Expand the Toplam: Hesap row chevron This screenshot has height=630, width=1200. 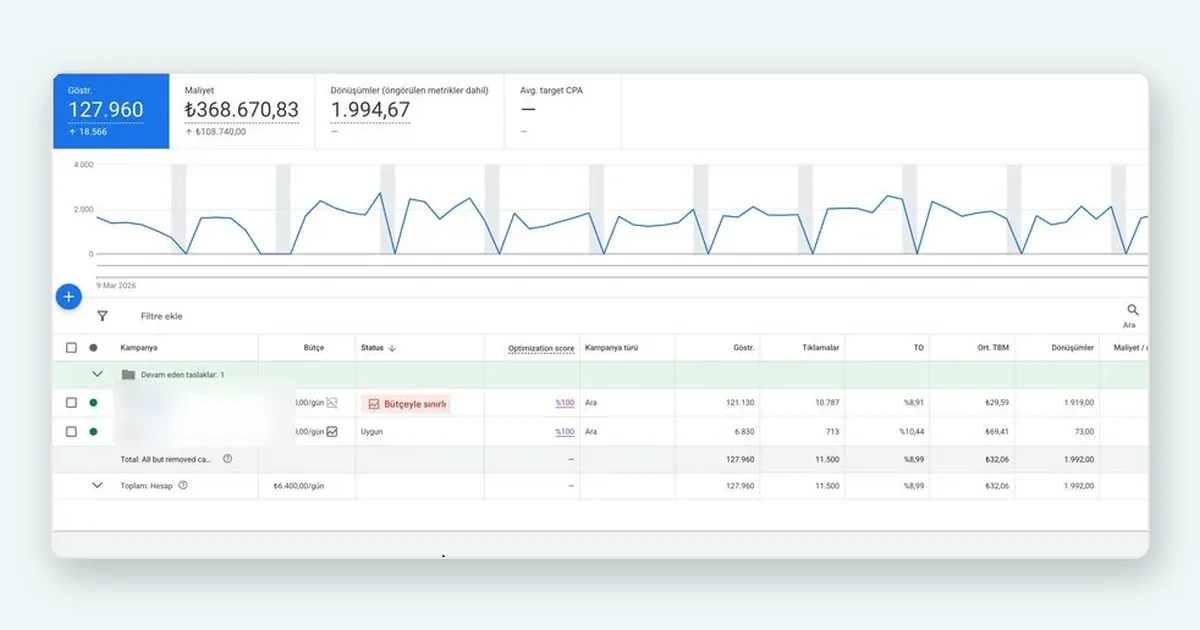97,485
